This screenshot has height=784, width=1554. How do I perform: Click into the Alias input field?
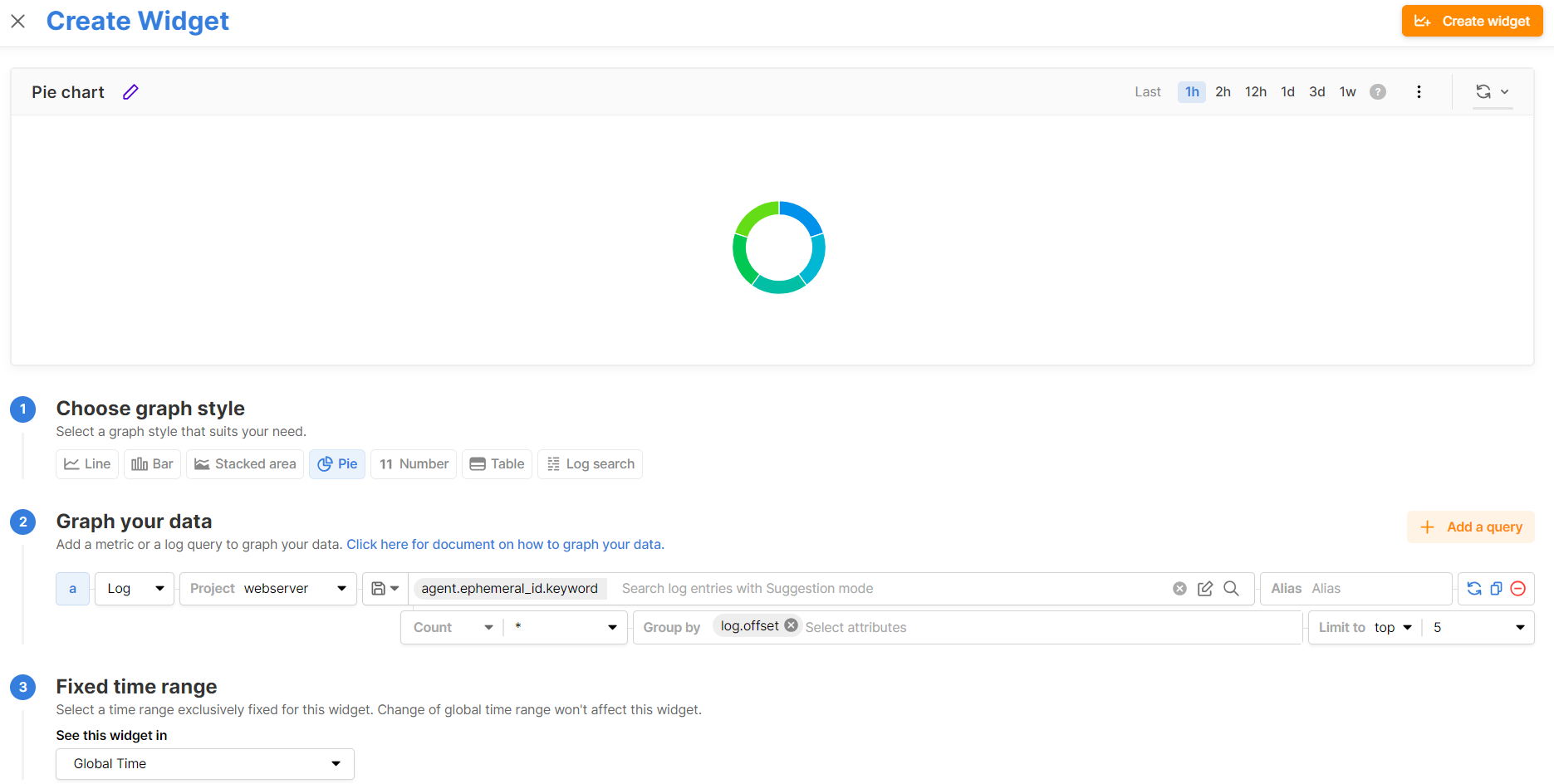tap(1377, 589)
